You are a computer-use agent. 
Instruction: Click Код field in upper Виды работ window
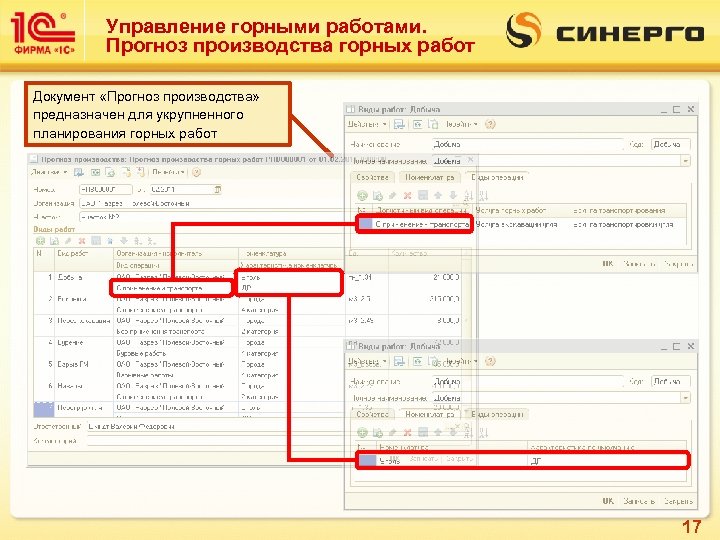tap(670, 144)
